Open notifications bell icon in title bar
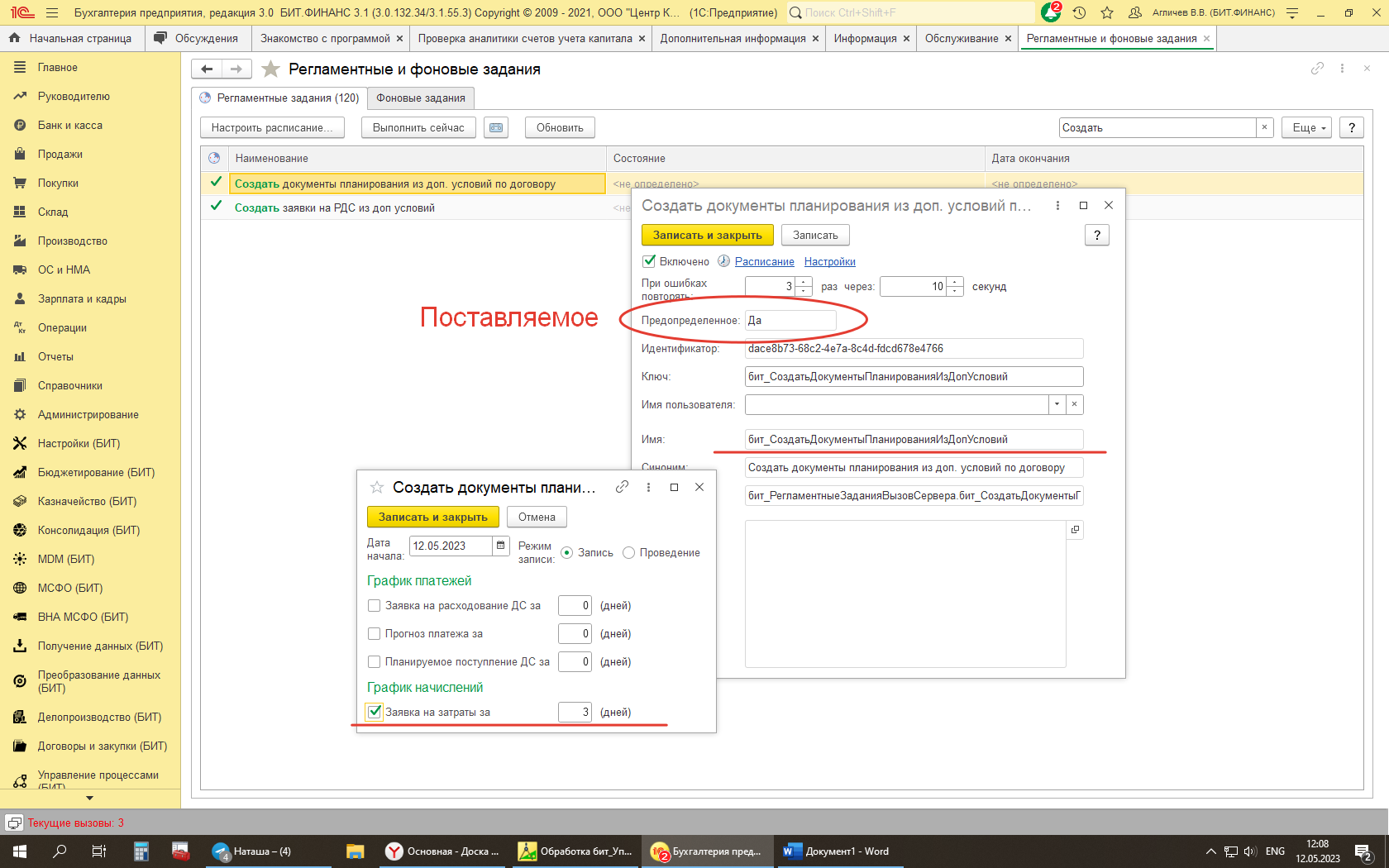Screen dimensions: 1389x868 (1051, 12)
